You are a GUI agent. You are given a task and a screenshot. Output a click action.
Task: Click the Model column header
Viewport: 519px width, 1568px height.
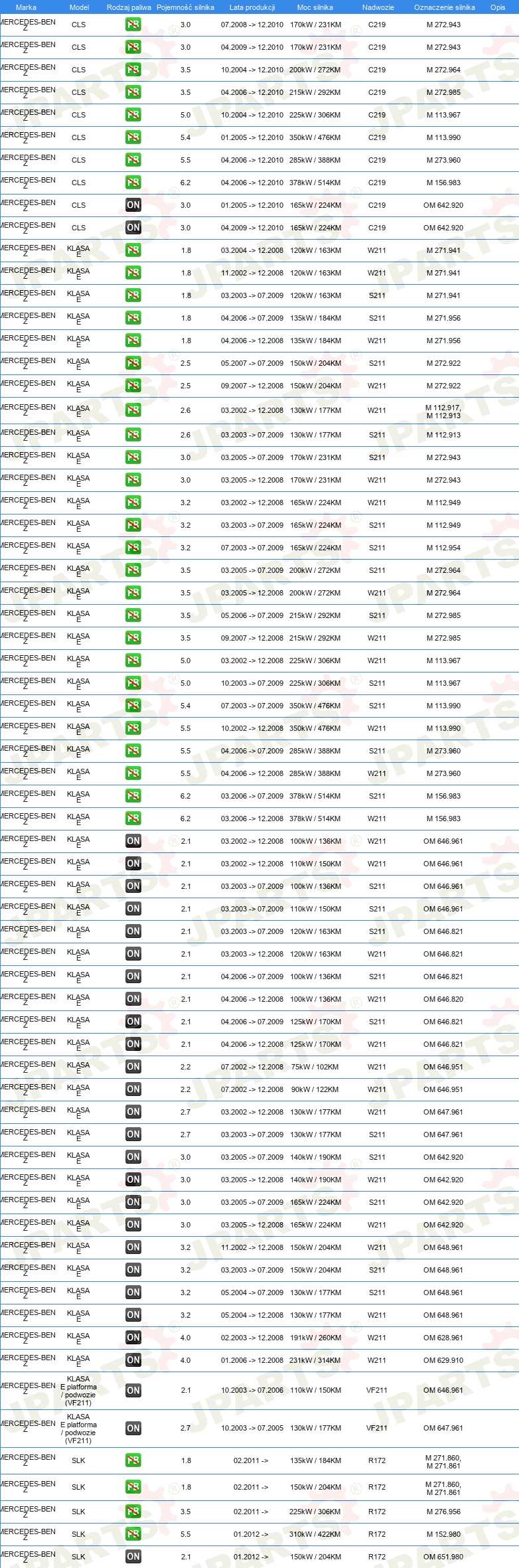click(x=79, y=7)
